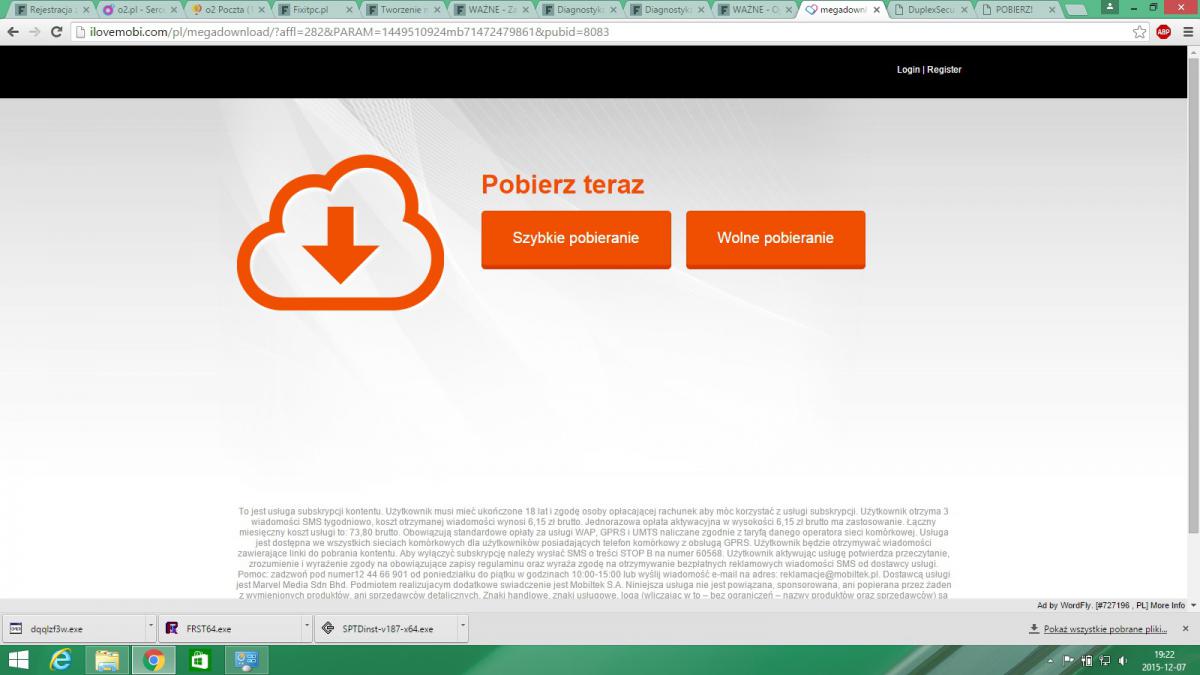Click the Pobierz teraz heading
The width and height of the screenshot is (1200, 675).
562,185
